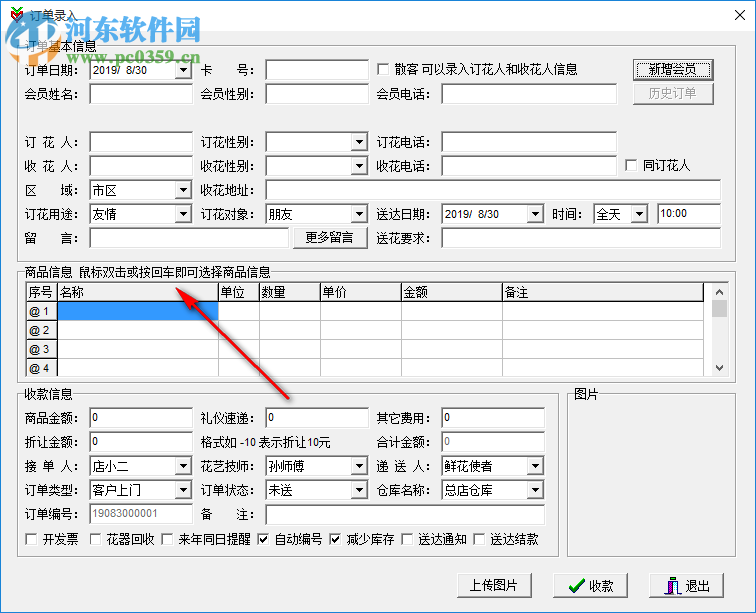Viewport: 756px width, 613px height.
Task: Click the 折让金额 input field
Action: pyautogui.click(x=141, y=442)
